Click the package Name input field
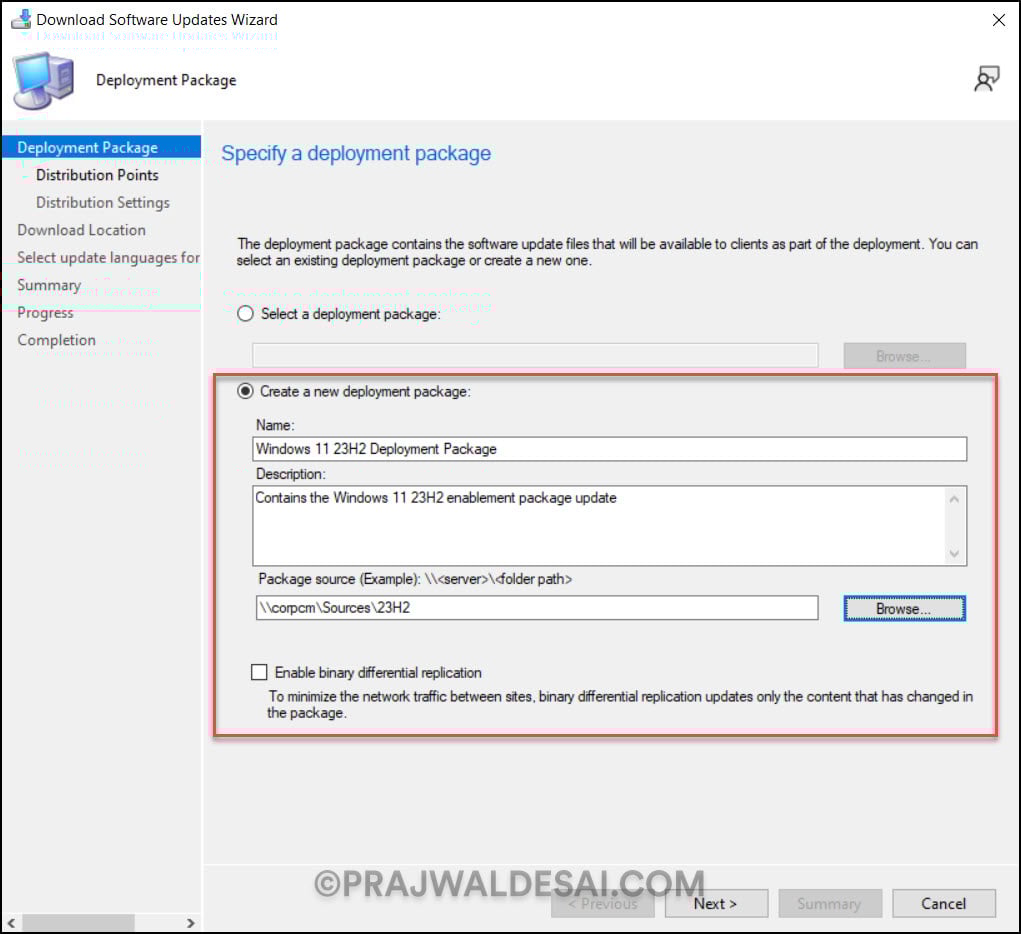Viewport: 1021px width, 934px height. (609, 449)
